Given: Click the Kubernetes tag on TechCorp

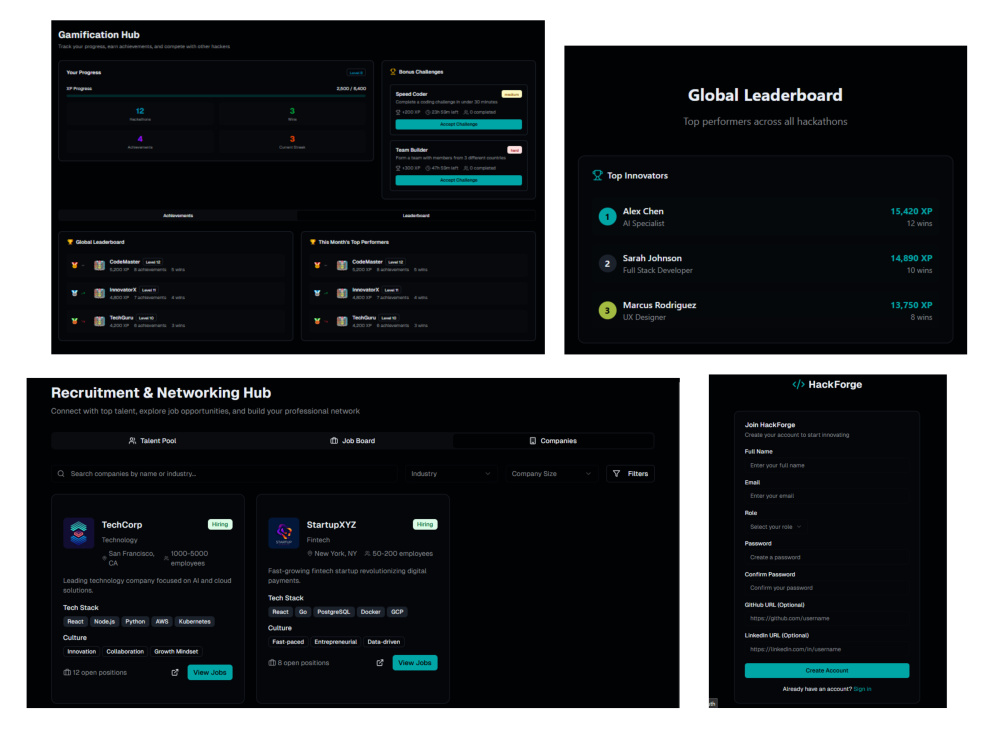Looking at the screenshot, I should [x=195, y=622].
